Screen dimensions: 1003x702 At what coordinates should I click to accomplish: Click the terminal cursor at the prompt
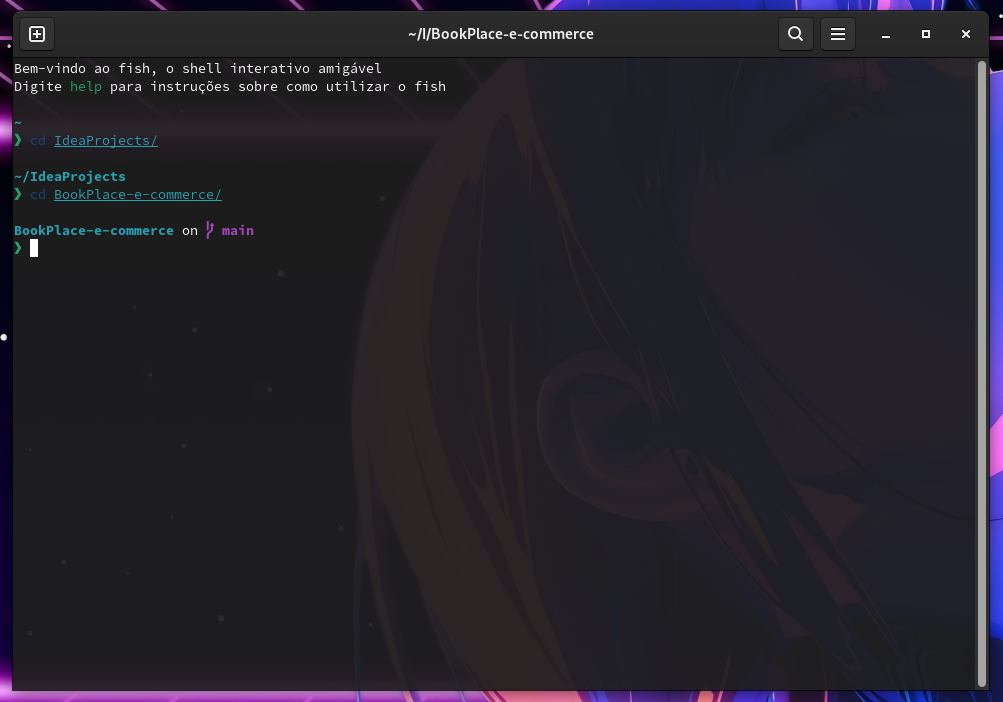pyautogui.click(x=34, y=248)
